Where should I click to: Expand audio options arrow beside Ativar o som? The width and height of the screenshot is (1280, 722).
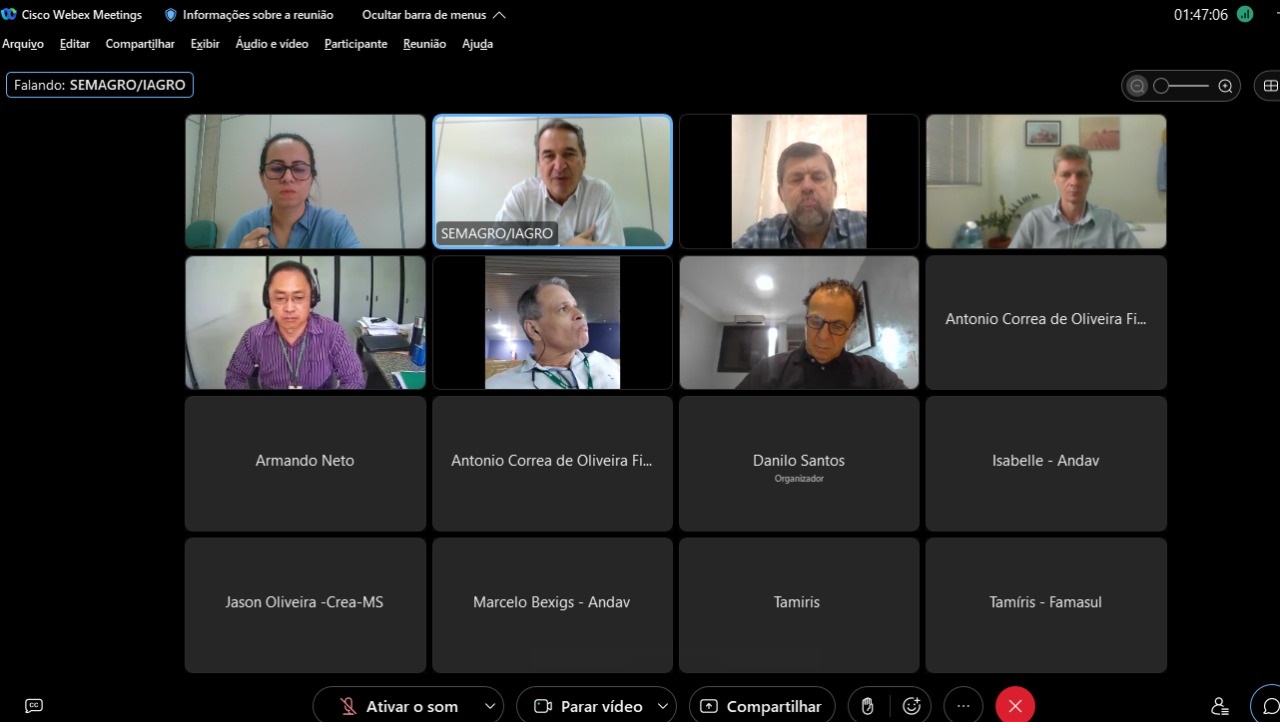click(490, 706)
